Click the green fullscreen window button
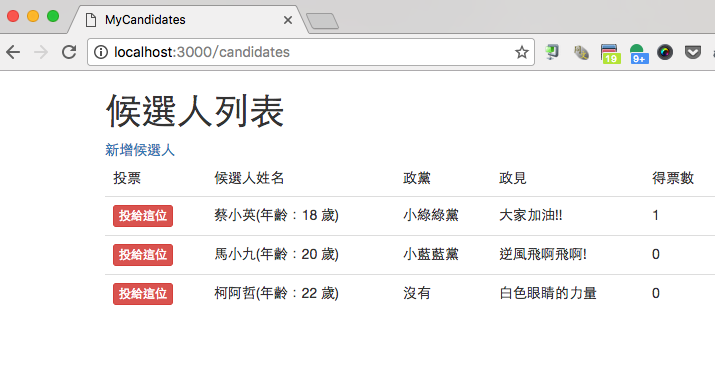The height and width of the screenshot is (371, 715). click(53, 16)
